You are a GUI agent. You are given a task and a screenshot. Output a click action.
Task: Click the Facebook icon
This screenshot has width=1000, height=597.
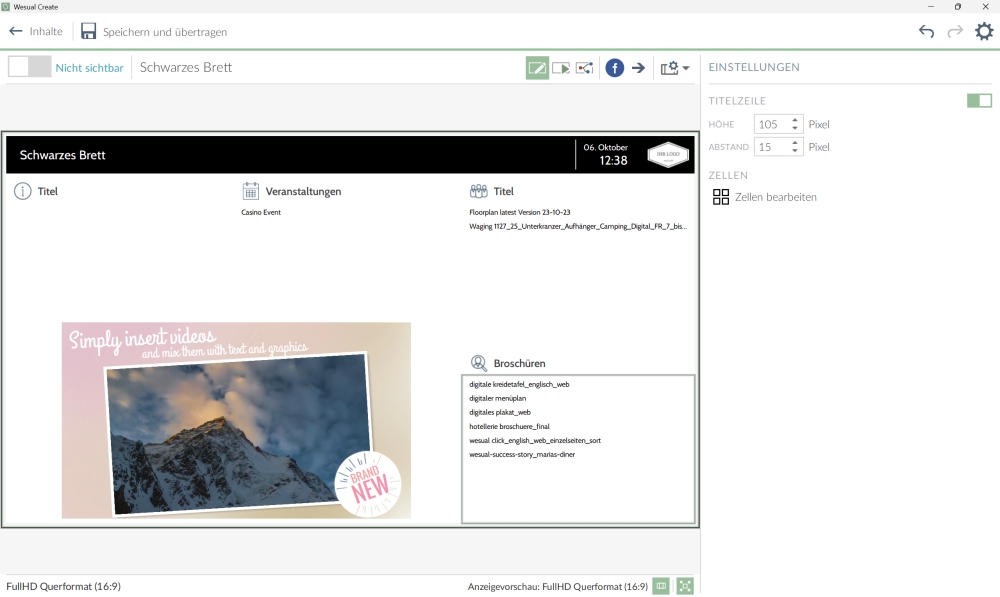coord(615,68)
